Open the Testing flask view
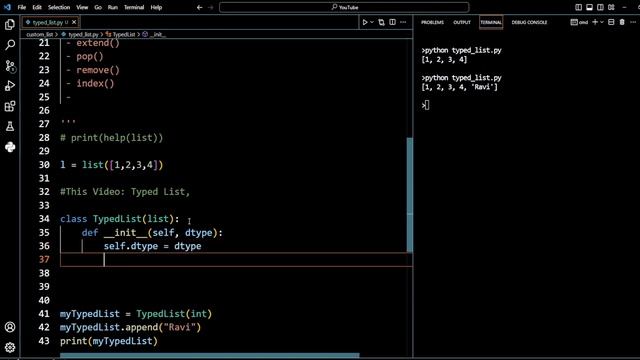The height and width of the screenshot is (360, 640). click(x=10, y=127)
